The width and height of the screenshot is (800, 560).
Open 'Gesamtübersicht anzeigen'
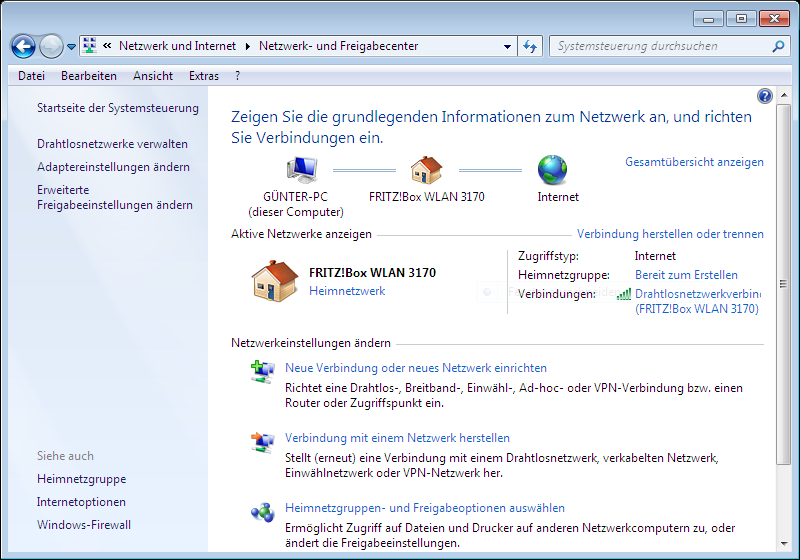pyautogui.click(x=694, y=162)
